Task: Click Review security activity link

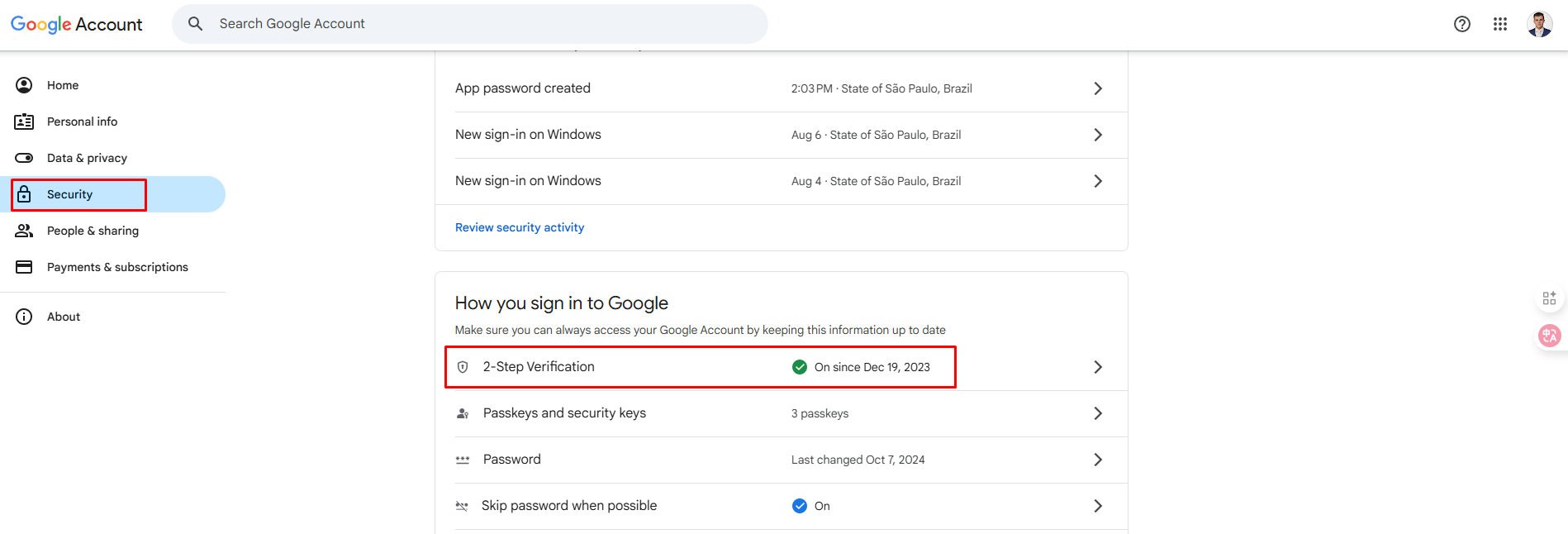Action: tap(520, 227)
